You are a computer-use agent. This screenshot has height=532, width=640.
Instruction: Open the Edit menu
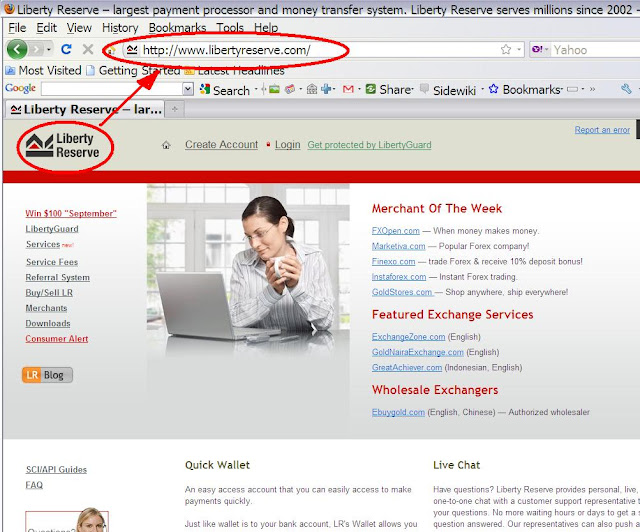pyautogui.click(x=47, y=28)
